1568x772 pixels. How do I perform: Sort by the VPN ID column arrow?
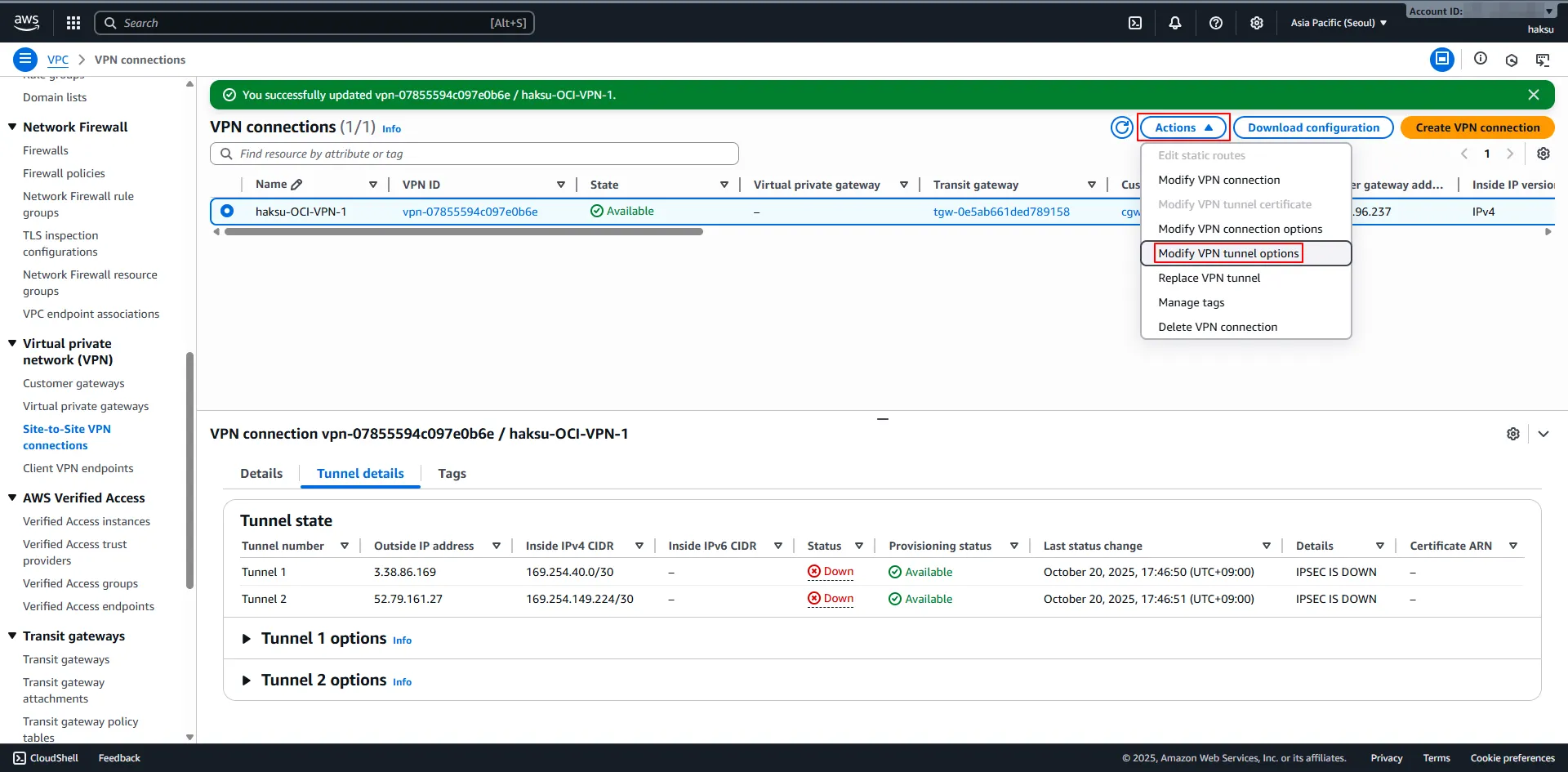pyautogui.click(x=561, y=185)
